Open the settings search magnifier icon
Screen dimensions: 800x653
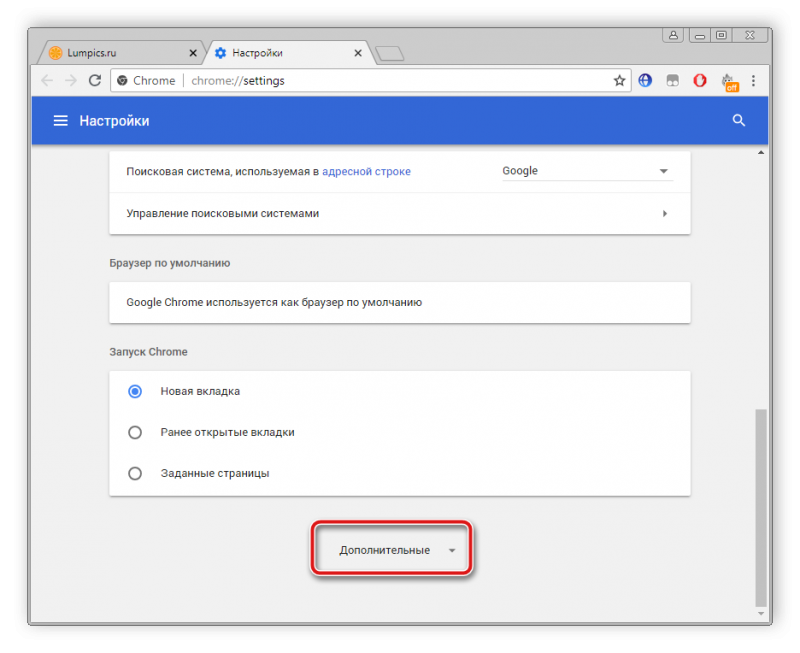click(738, 120)
